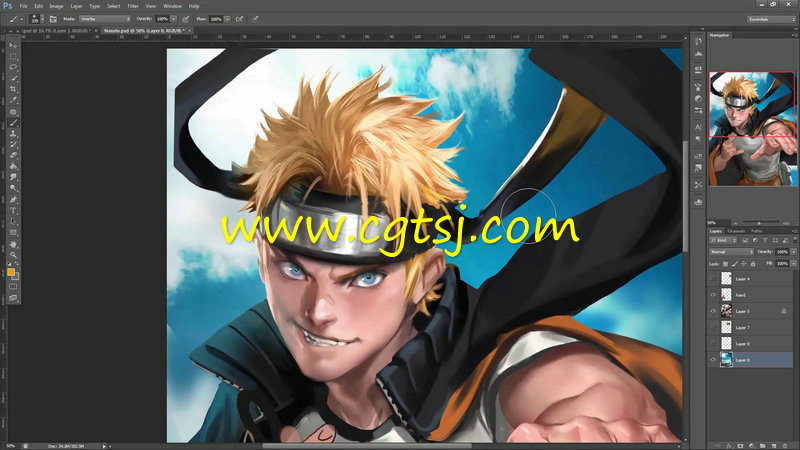
Task: Change screen mode at toolbox bottom
Action: click(13, 297)
